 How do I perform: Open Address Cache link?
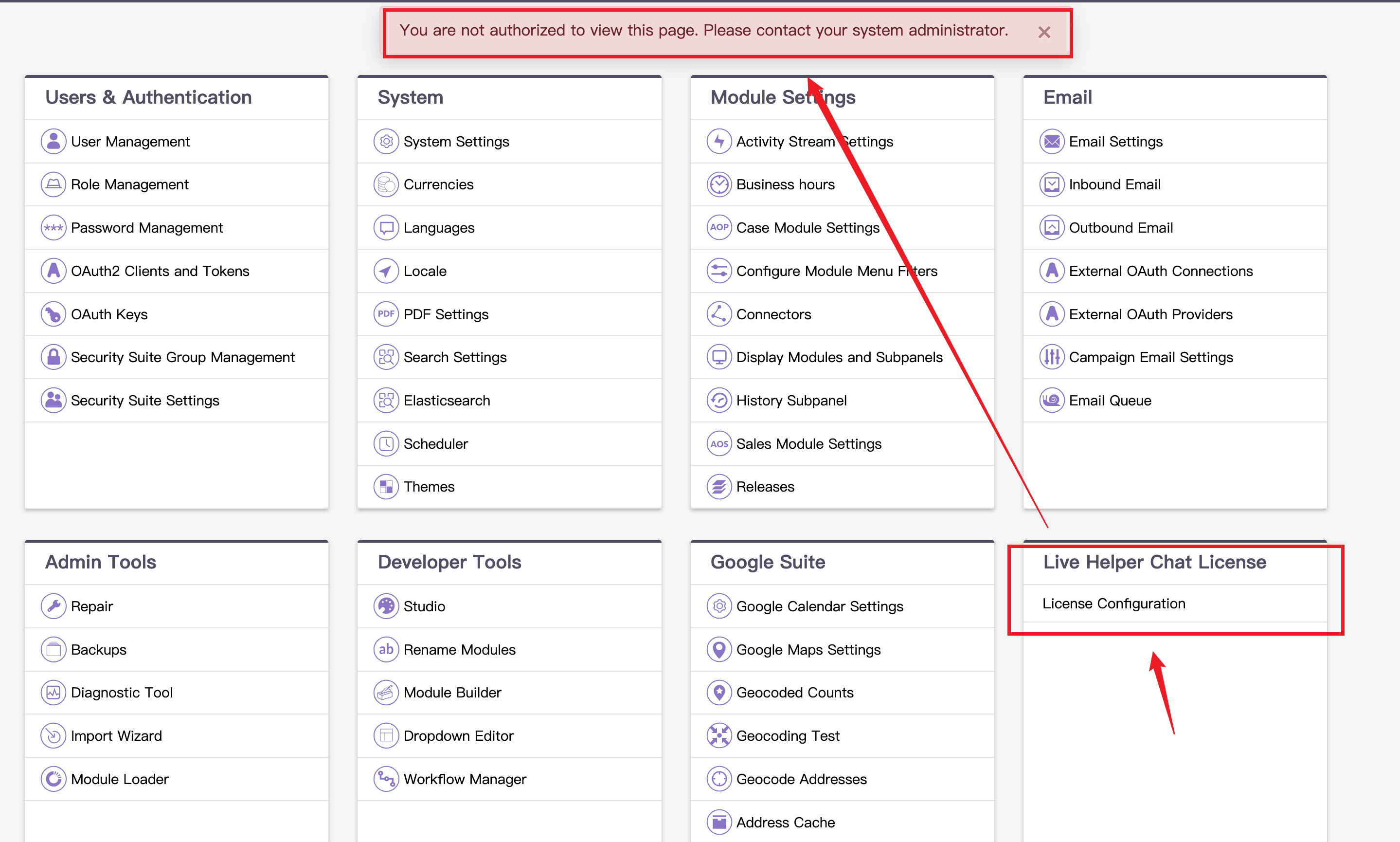pos(785,822)
